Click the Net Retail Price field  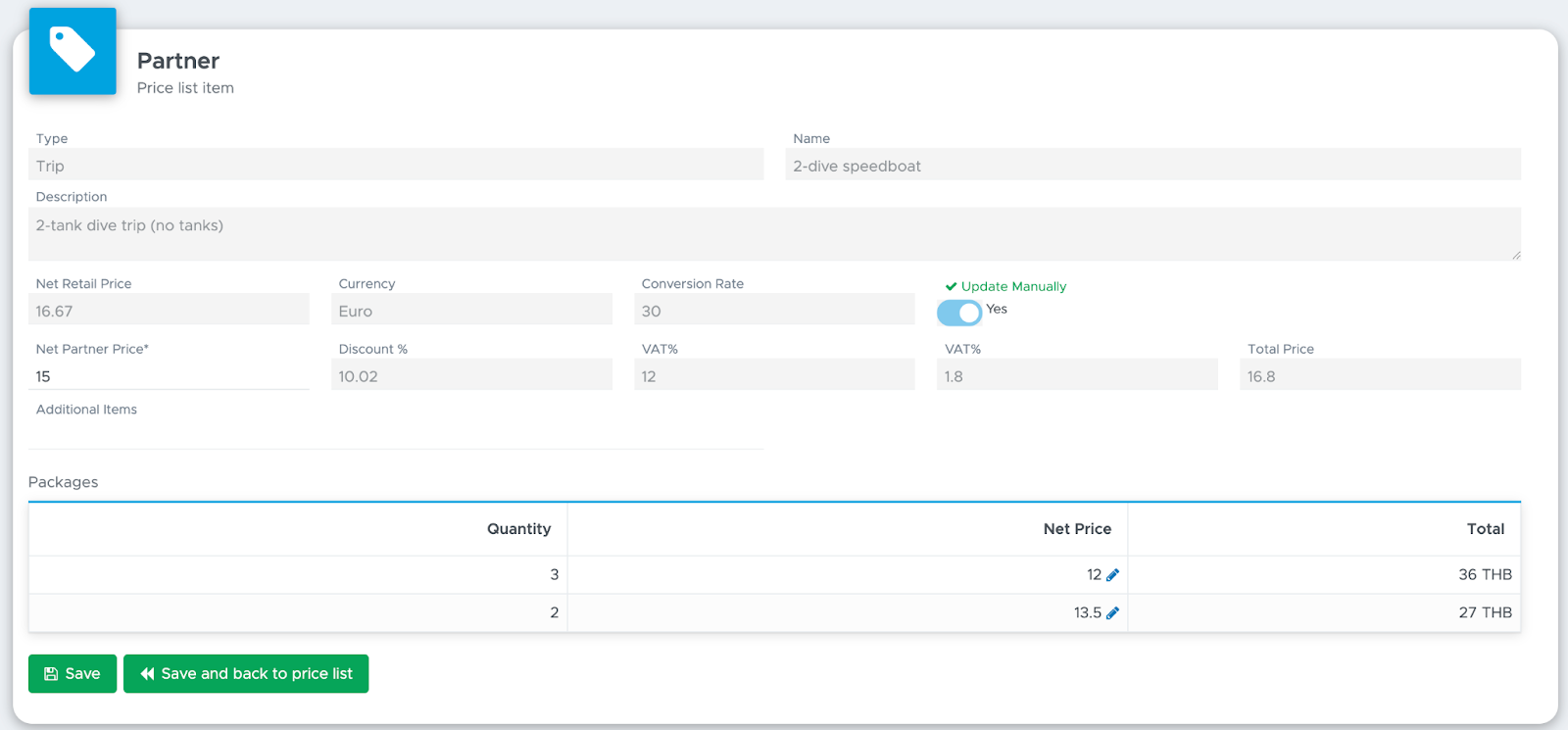tap(169, 311)
